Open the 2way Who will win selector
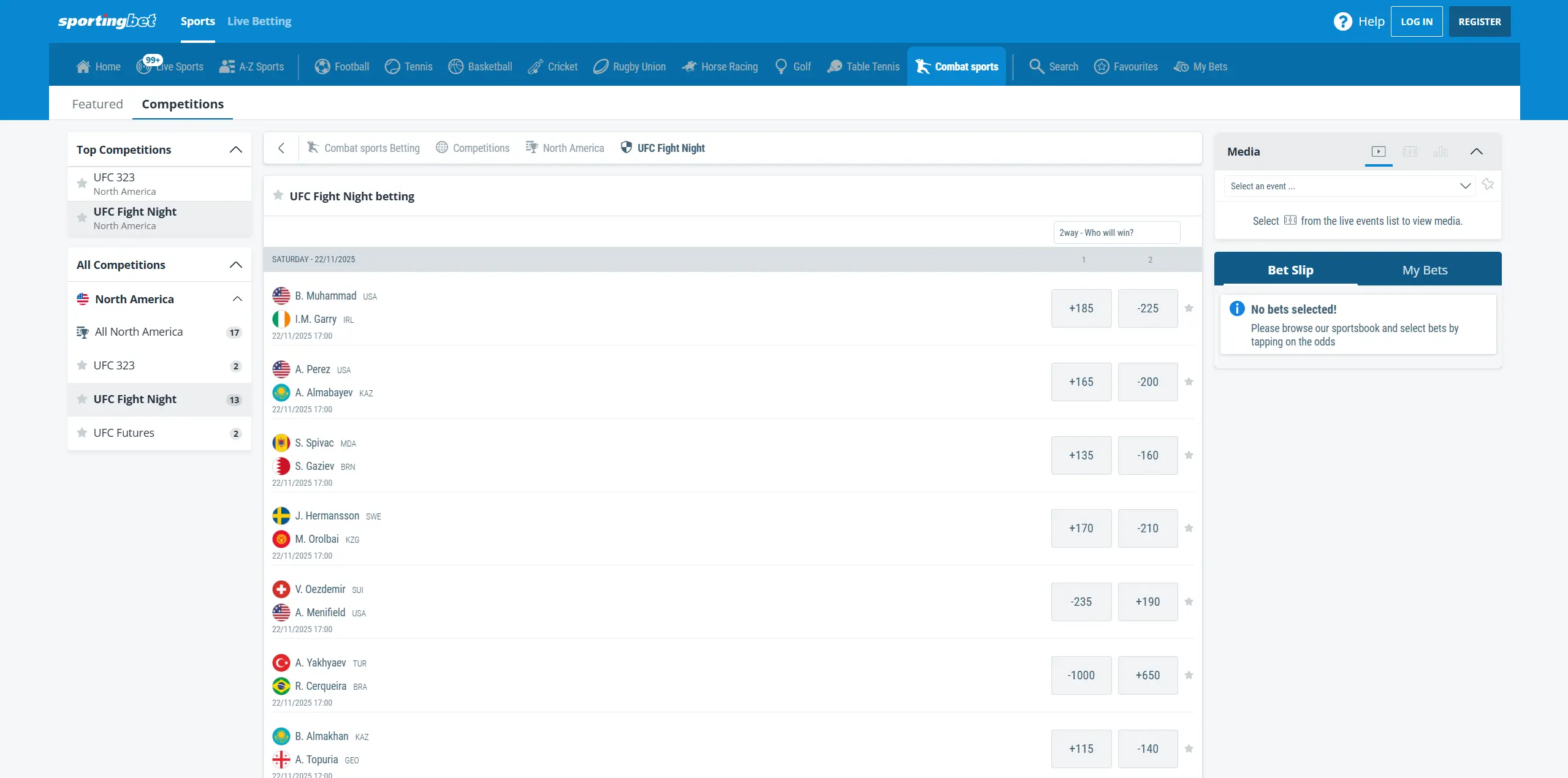The image size is (1568, 778). [1116, 233]
